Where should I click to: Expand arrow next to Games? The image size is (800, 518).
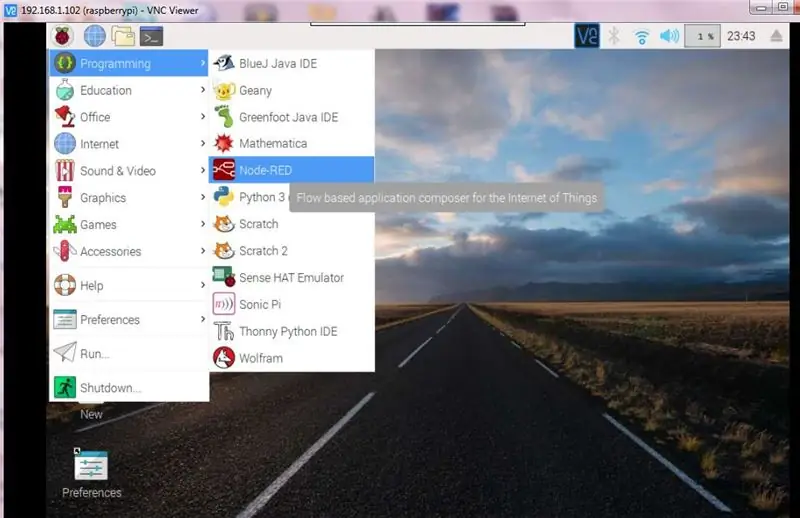(x=203, y=224)
